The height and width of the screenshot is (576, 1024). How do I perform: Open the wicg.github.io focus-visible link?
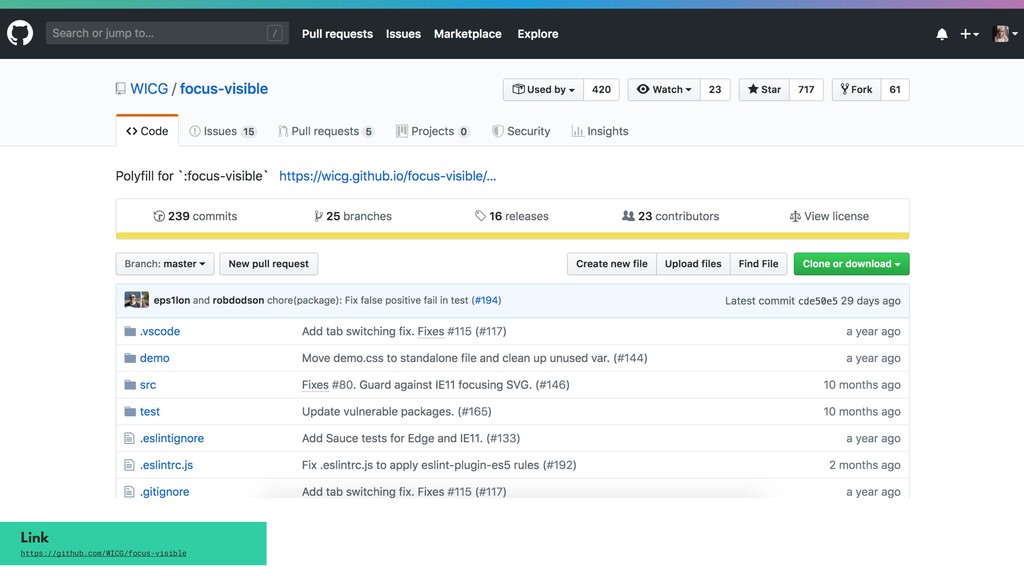tap(387, 176)
